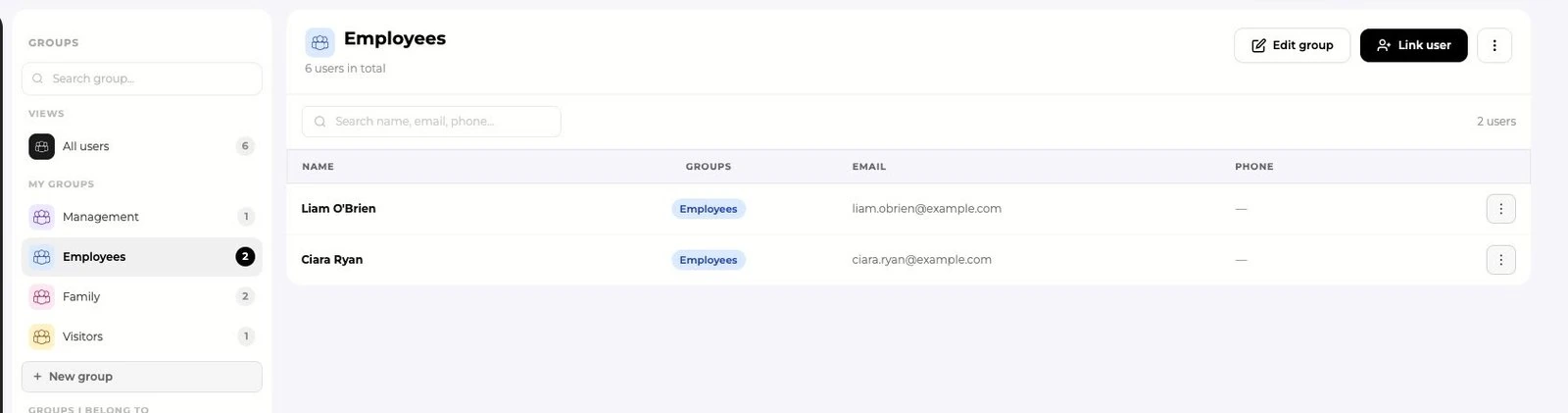
Task: Click Employees tag in Ciara Ryan row
Action: (709, 260)
